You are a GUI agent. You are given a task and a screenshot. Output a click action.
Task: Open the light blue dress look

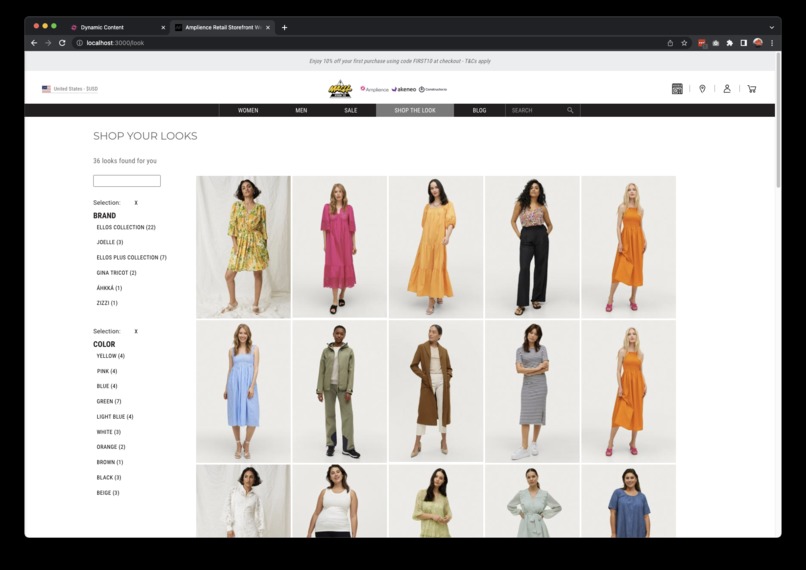[243, 392]
